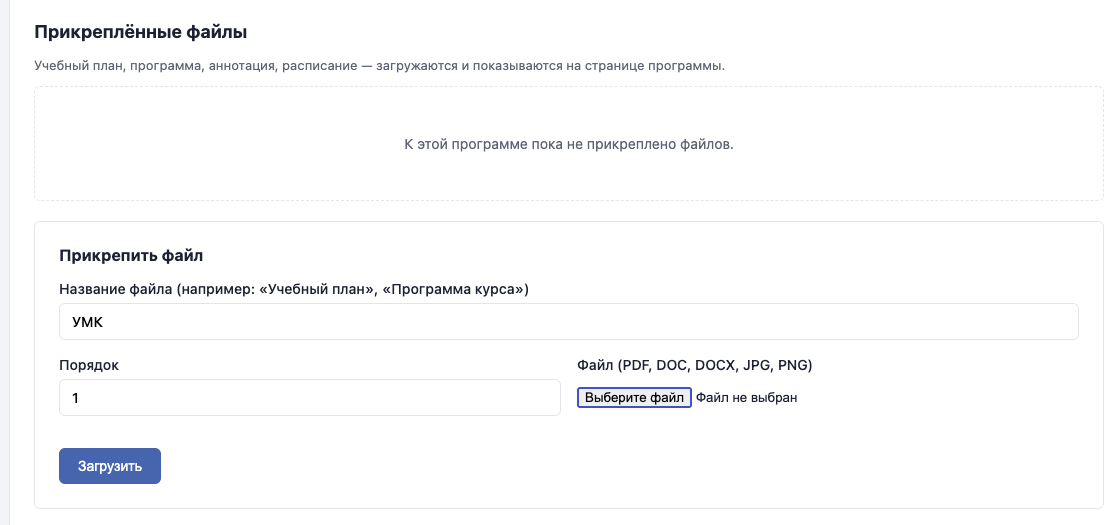
Task: Click the description line starting with Учебный план
Action: 379,66
